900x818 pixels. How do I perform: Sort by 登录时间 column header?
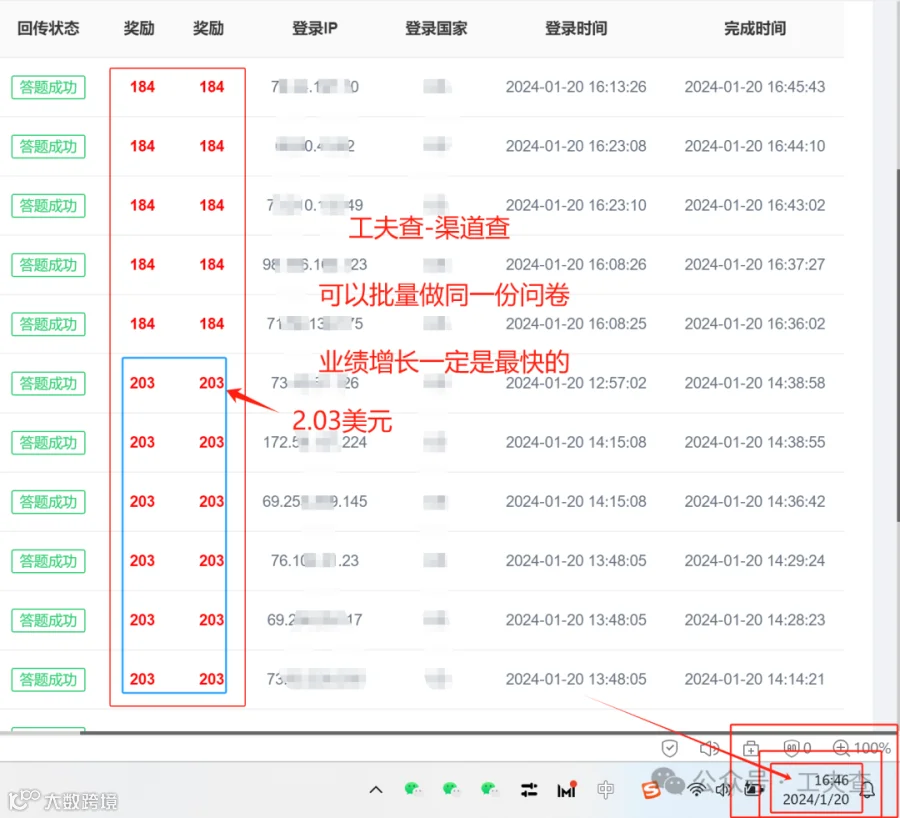pos(576,28)
